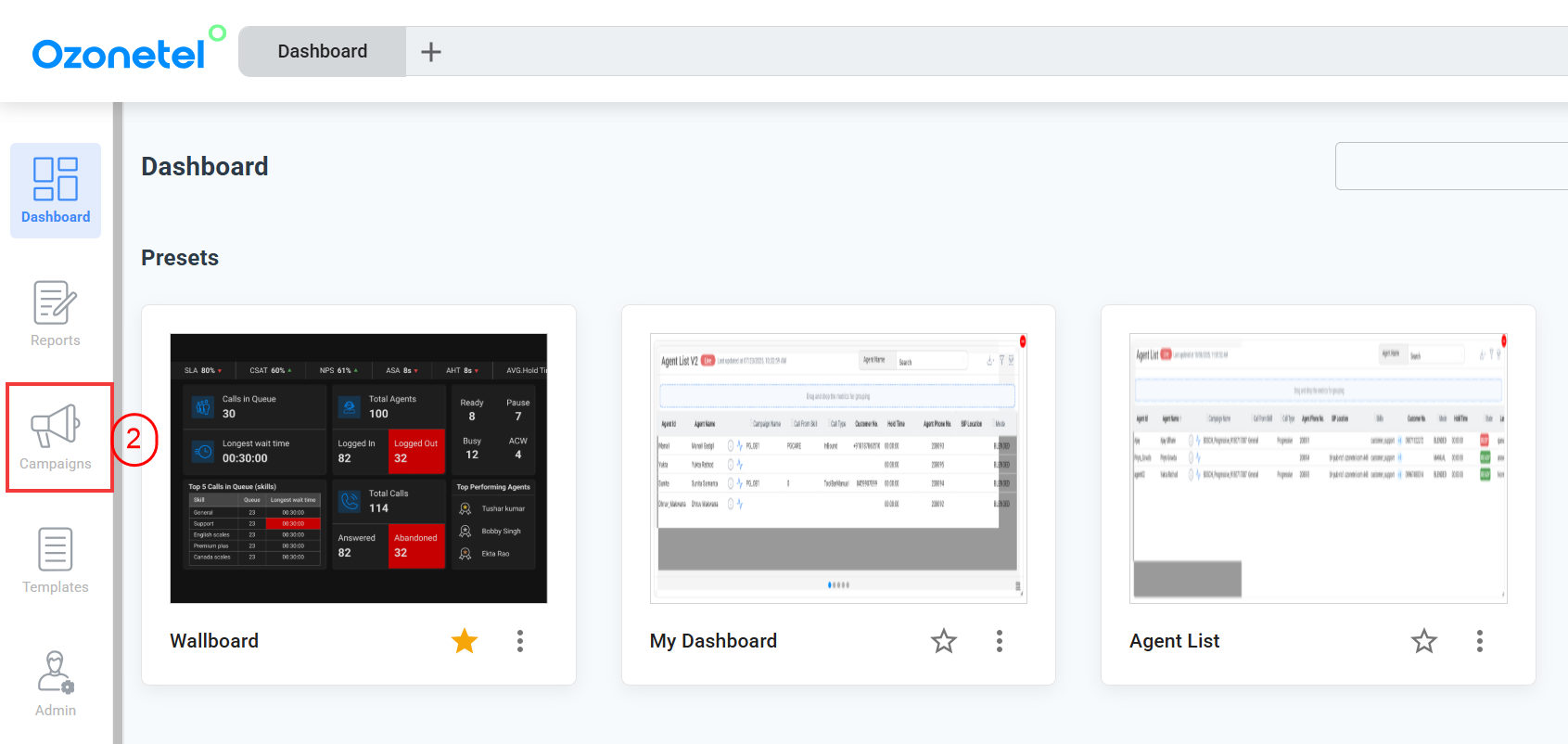Image resolution: width=1568 pixels, height=744 pixels.
Task: Add a new tab with plus icon
Action: pos(431,52)
